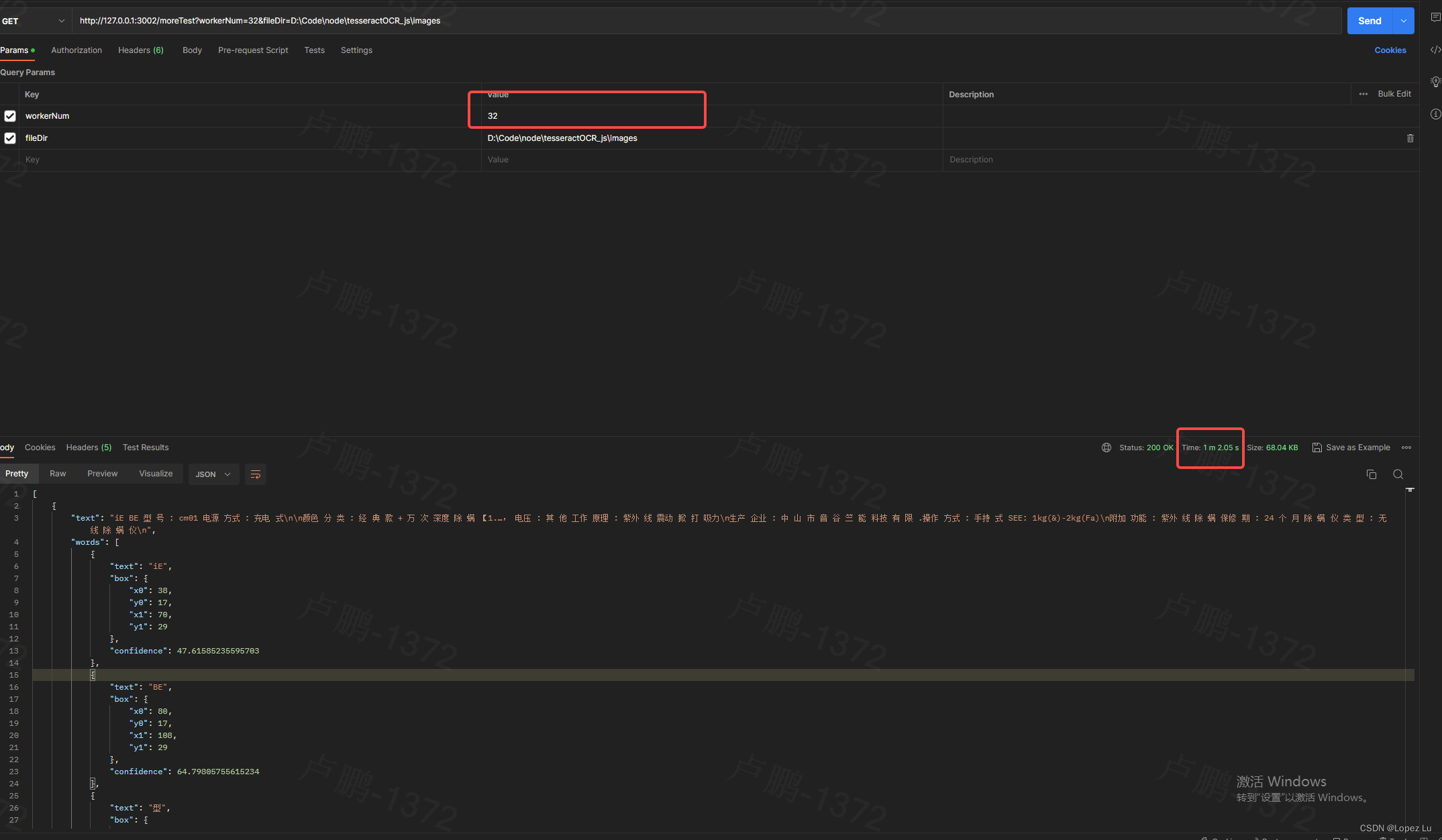Image resolution: width=1442 pixels, height=840 pixels.
Task: Click the empty Key placeholder cell
Action: tap(250, 160)
